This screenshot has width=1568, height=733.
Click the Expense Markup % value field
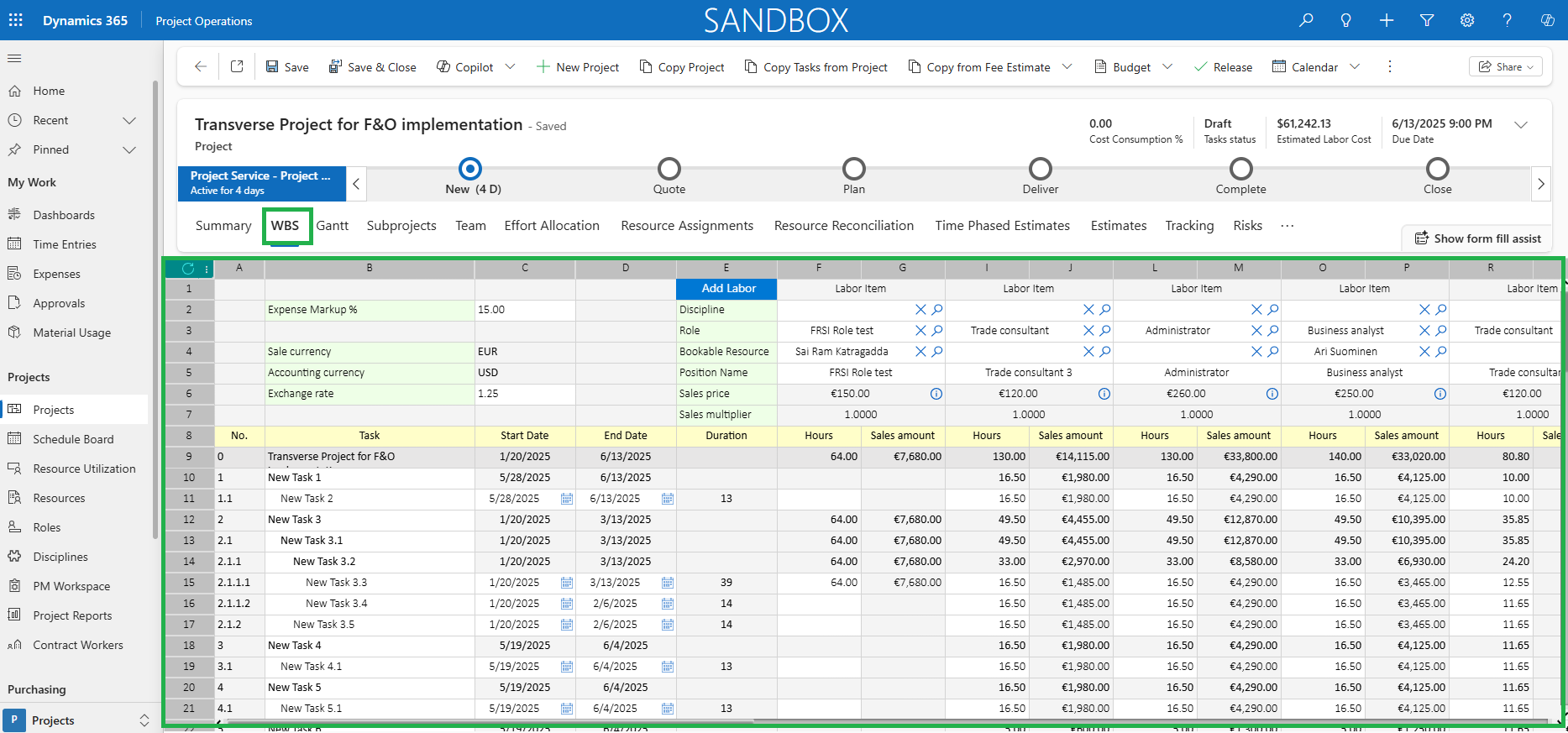[525, 310]
